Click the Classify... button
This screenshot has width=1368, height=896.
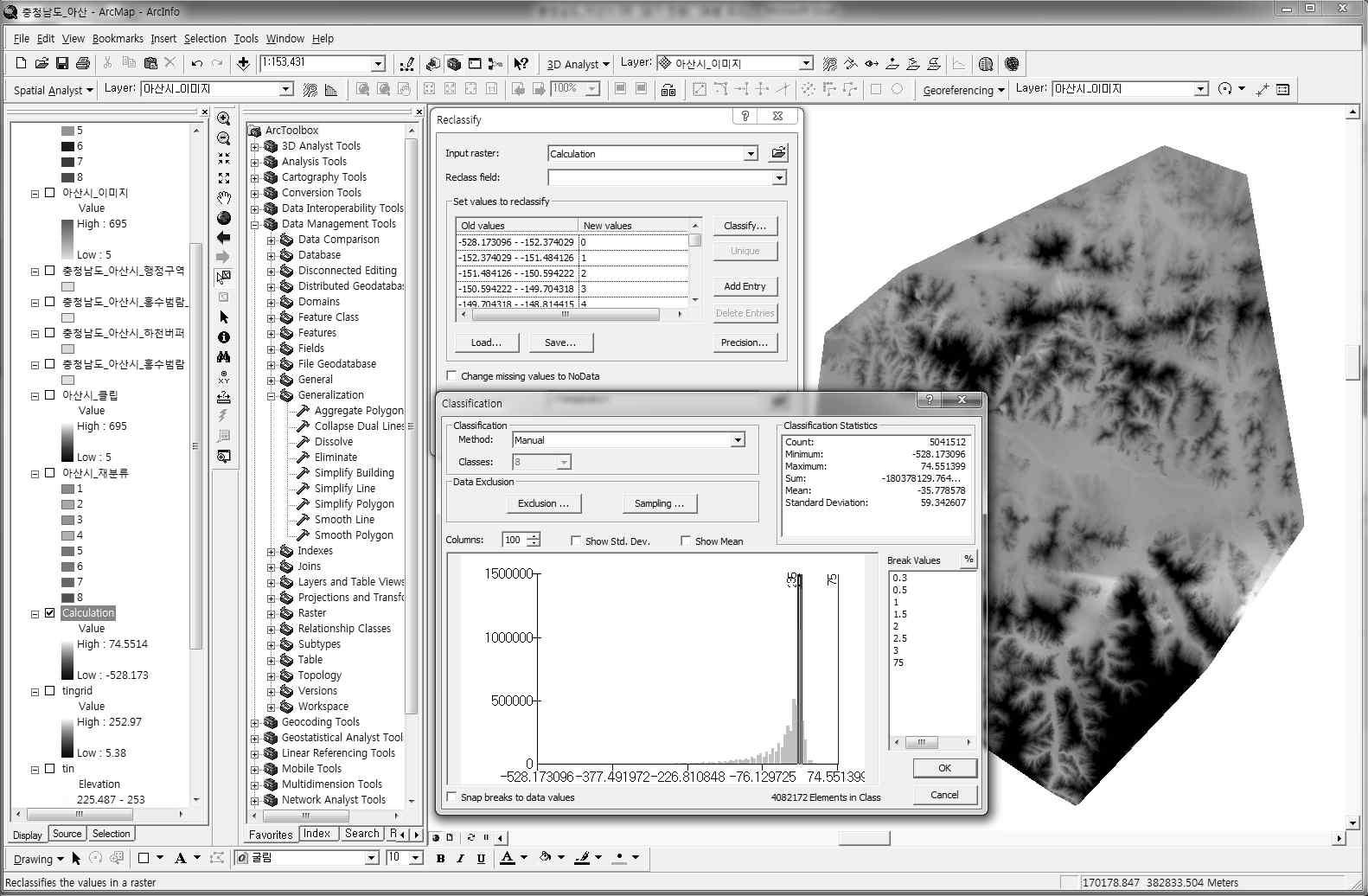[x=745, y=226]
